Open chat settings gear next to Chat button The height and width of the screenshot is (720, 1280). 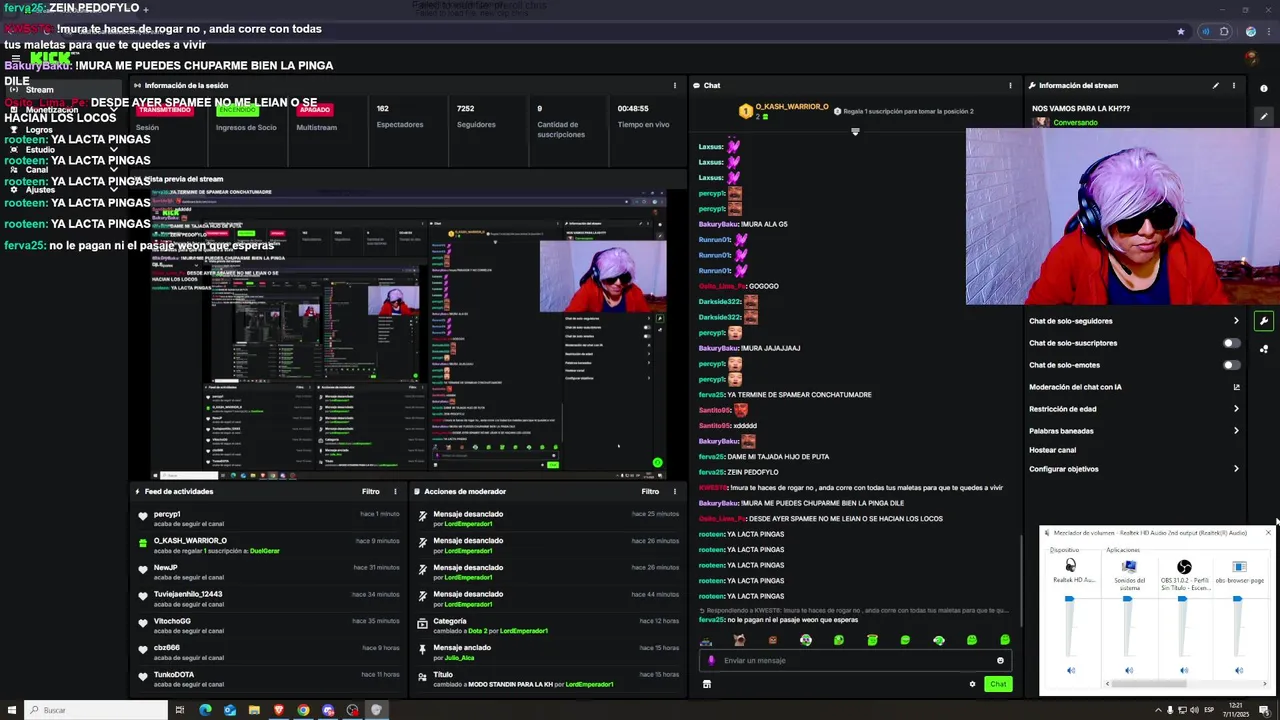coord(972,684)
